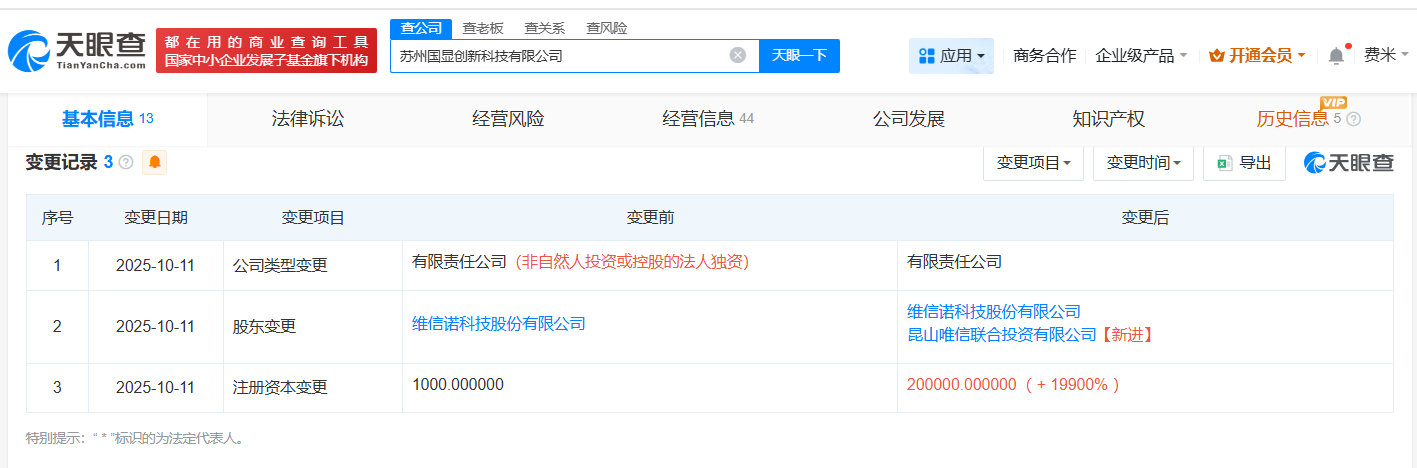
Task: Expand the 企业级产品 dropdown
Action: (x=1141, y=56)
